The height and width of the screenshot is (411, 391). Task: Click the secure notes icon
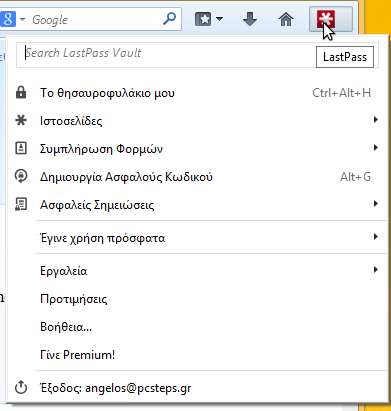point(21,204)
